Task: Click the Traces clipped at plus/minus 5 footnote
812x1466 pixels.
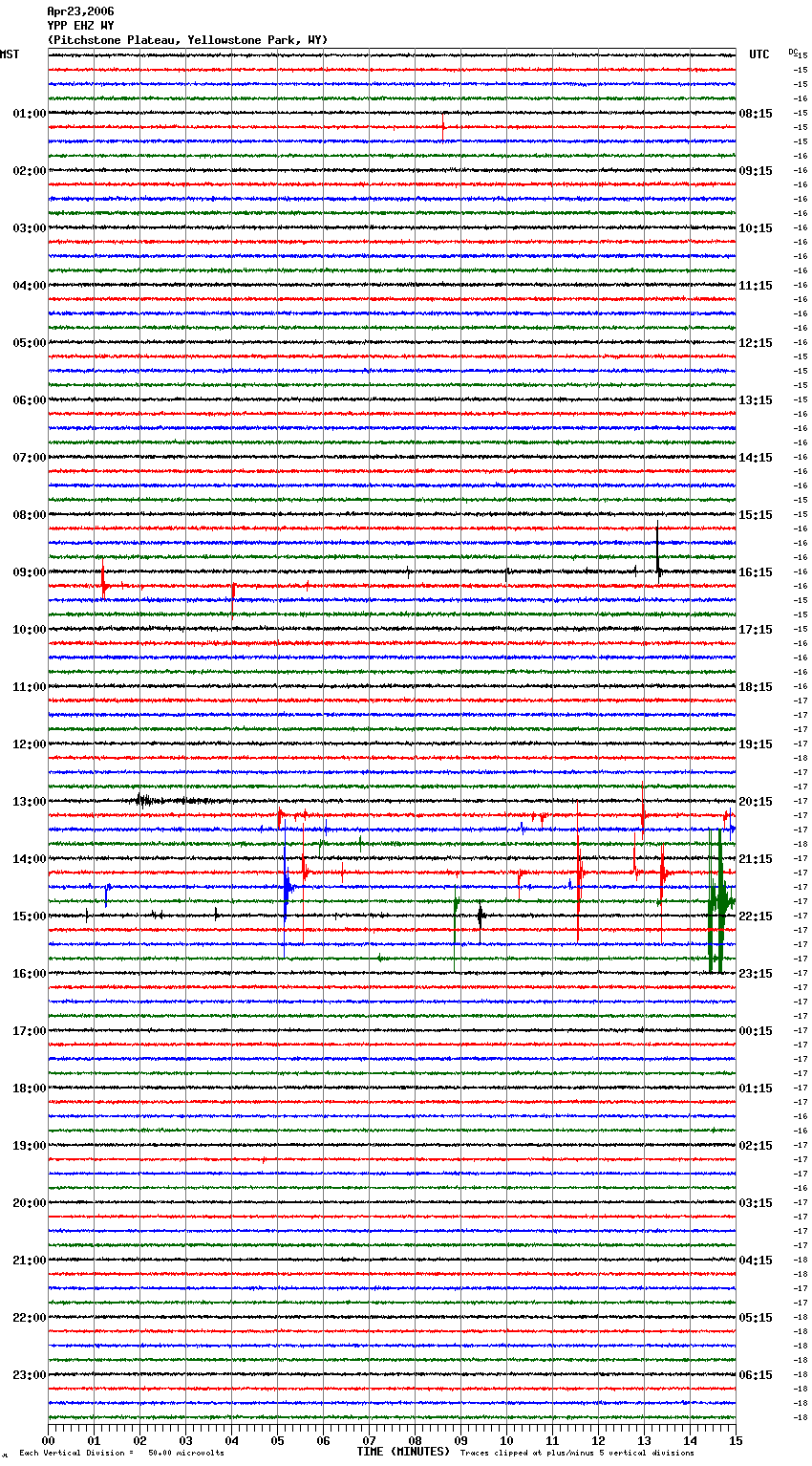Action: (577, 1453)
